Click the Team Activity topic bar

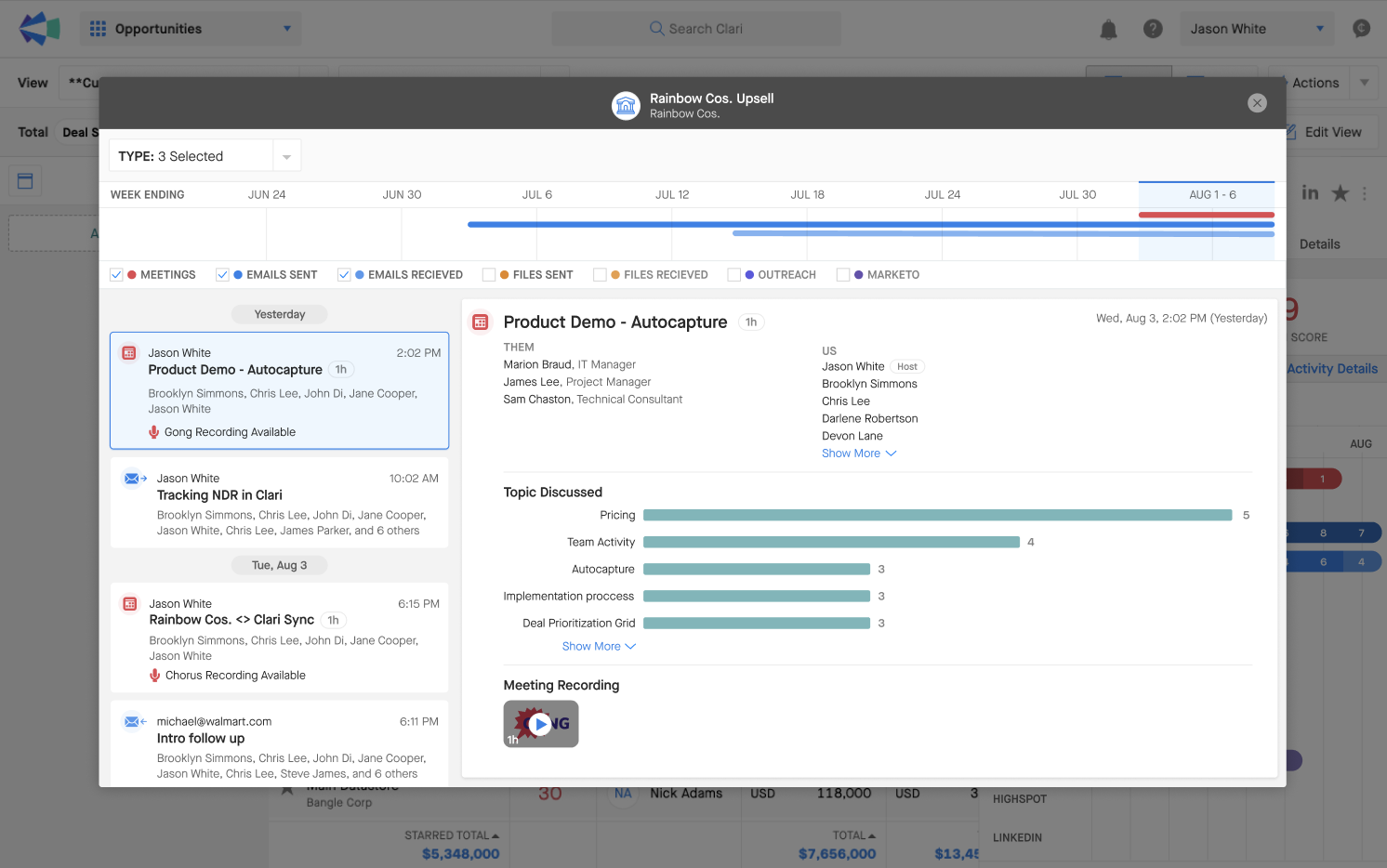pyautogui.click(x=831, y=542)
